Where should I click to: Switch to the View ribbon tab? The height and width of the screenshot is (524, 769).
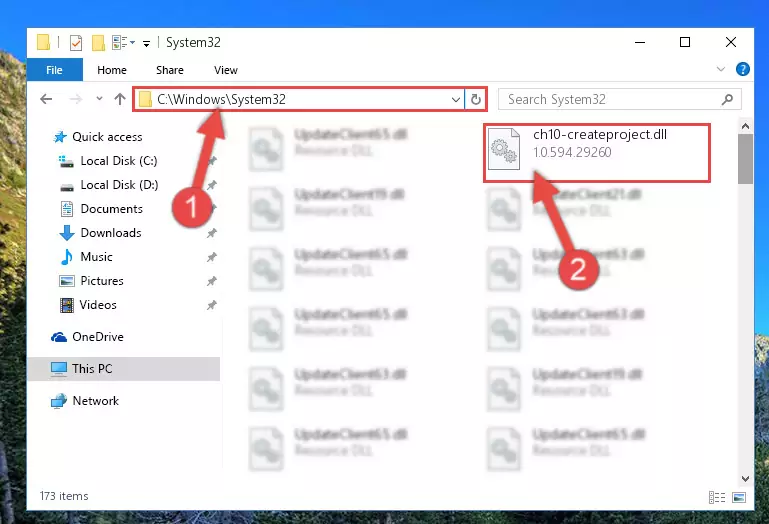tap(226, 70)
